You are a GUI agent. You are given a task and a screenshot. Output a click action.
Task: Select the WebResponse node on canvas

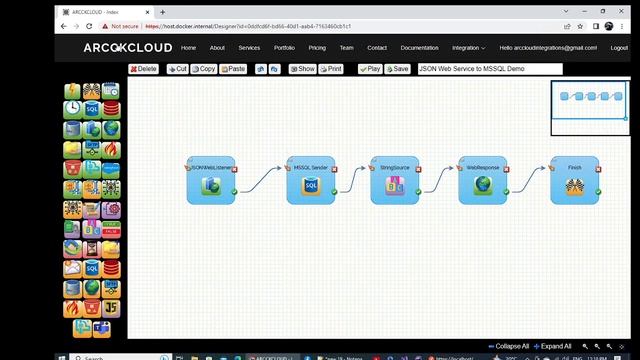(x=483, y=180)
